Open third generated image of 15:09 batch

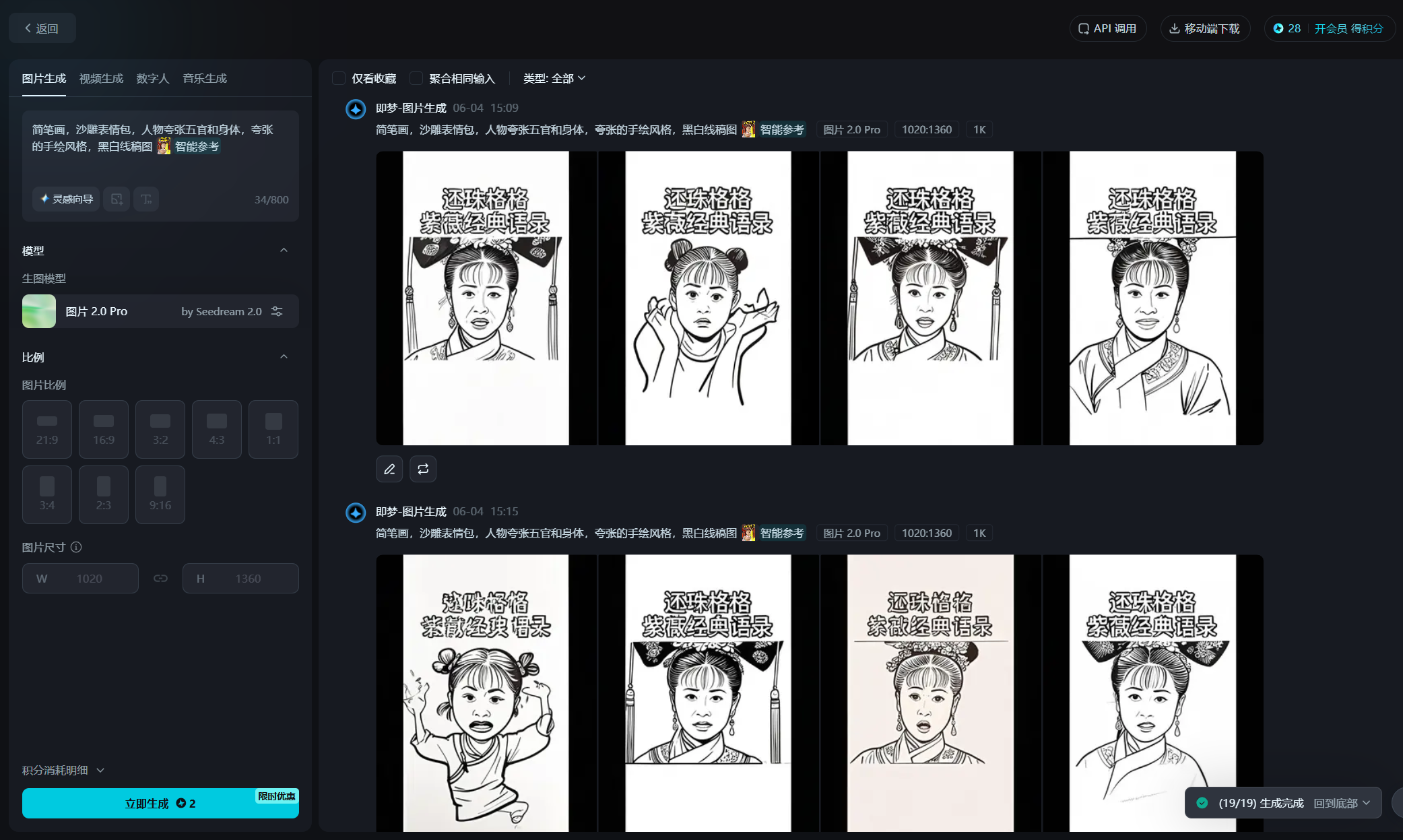930,298
